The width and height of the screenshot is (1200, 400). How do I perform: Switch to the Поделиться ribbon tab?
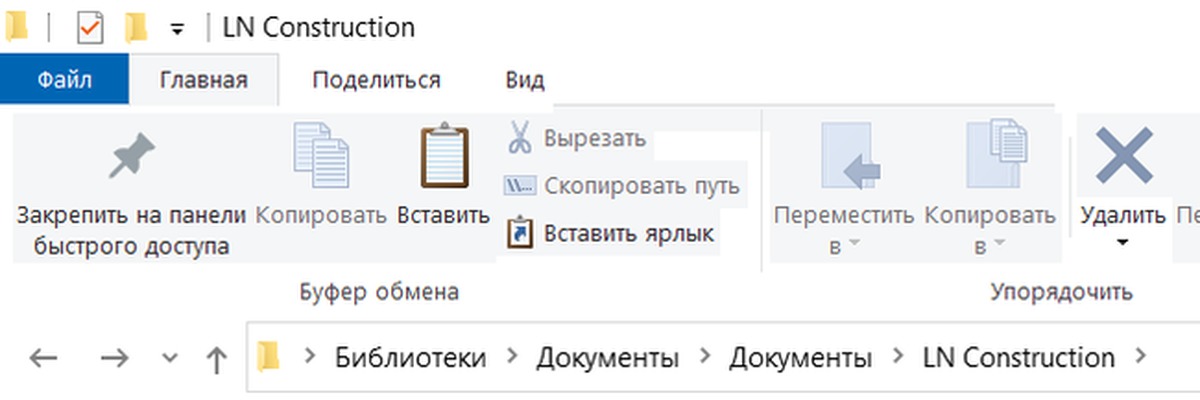376,80
